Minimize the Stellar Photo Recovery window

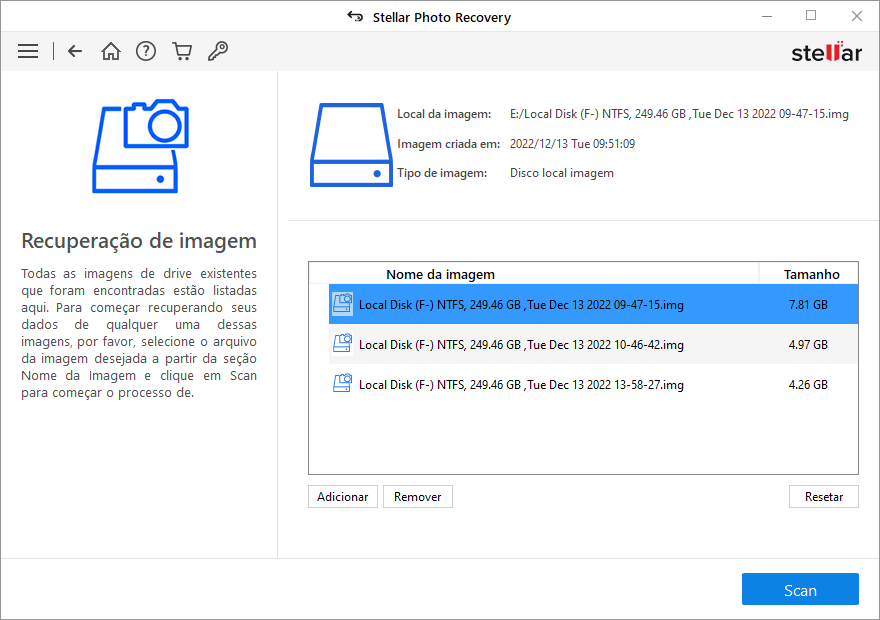767,16
